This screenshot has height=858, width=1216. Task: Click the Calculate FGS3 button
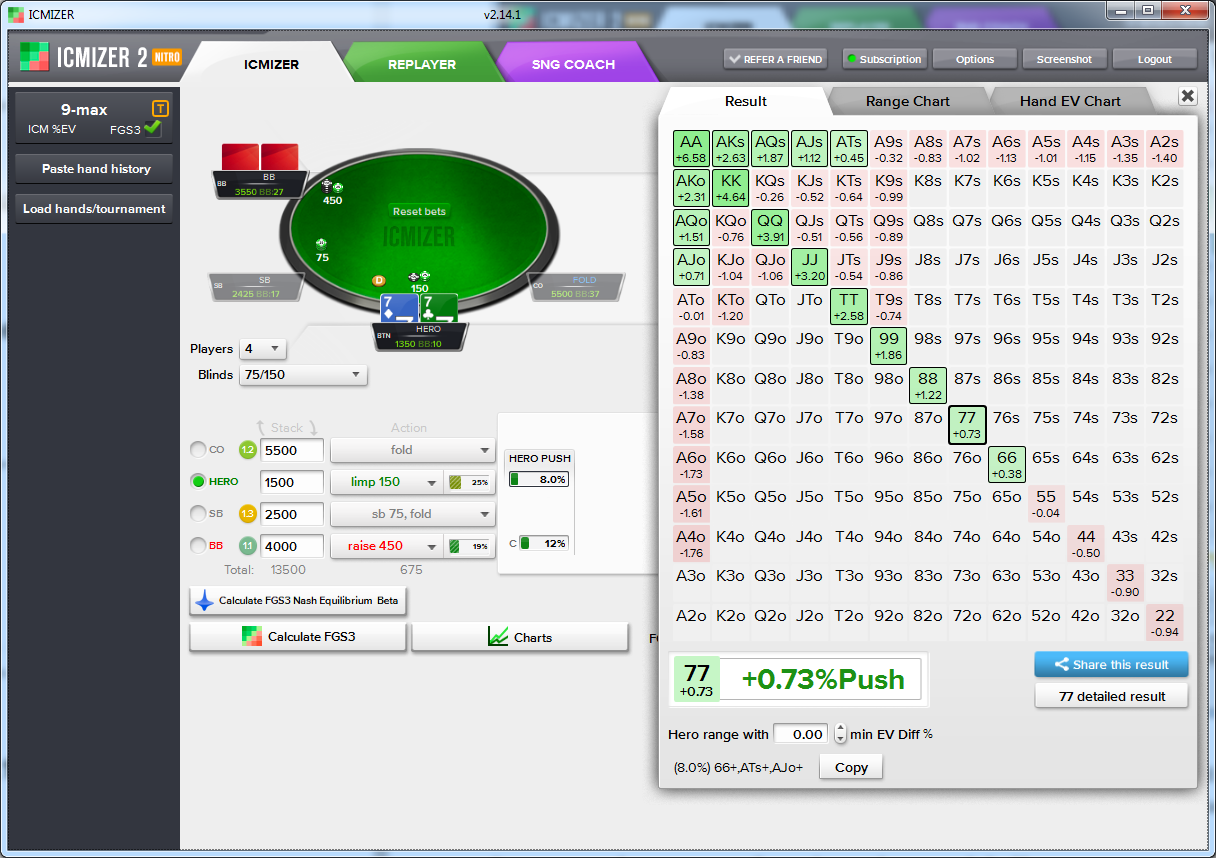point(298,637)
